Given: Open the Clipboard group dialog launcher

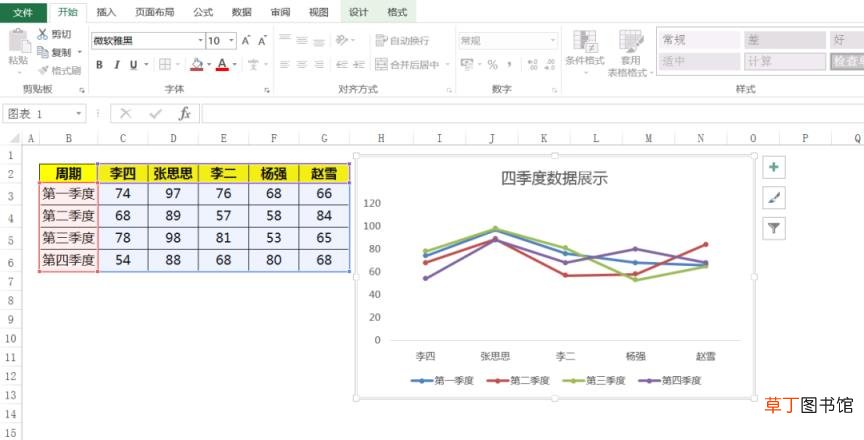Looking at the screenshot, I should (x=82, y=90).
